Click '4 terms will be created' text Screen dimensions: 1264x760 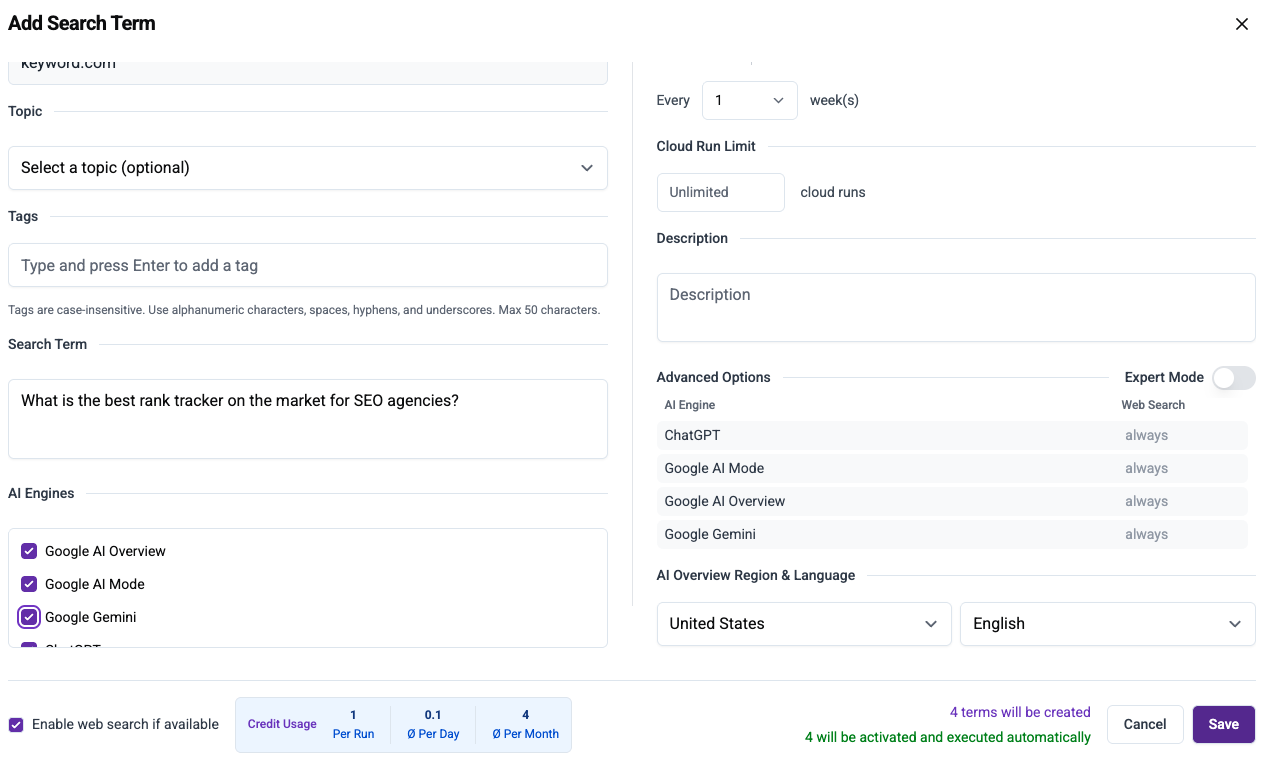point(1020,712)
